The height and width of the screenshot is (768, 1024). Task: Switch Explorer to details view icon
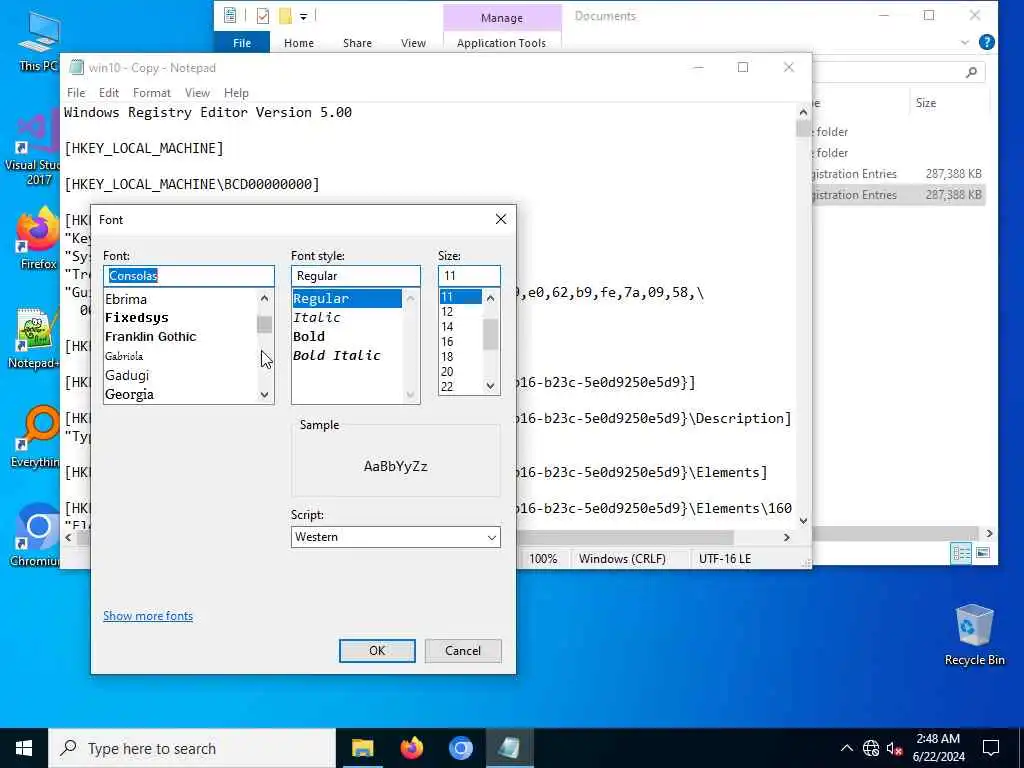click(x=961, y=553)
